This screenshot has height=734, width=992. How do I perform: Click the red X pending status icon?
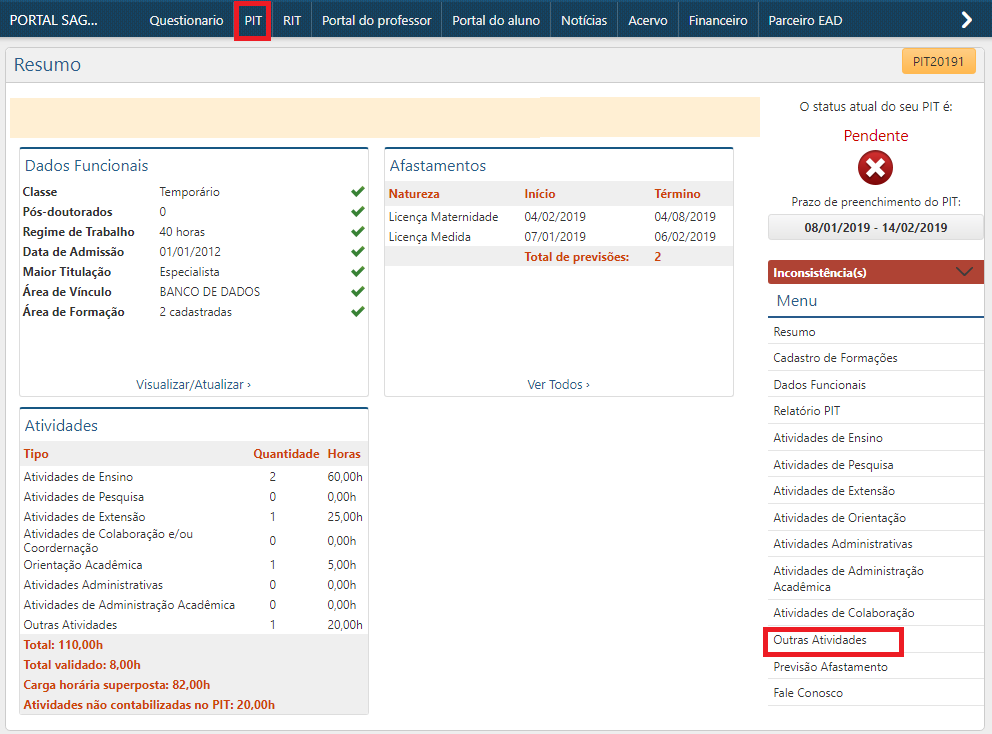click(875, 168)
